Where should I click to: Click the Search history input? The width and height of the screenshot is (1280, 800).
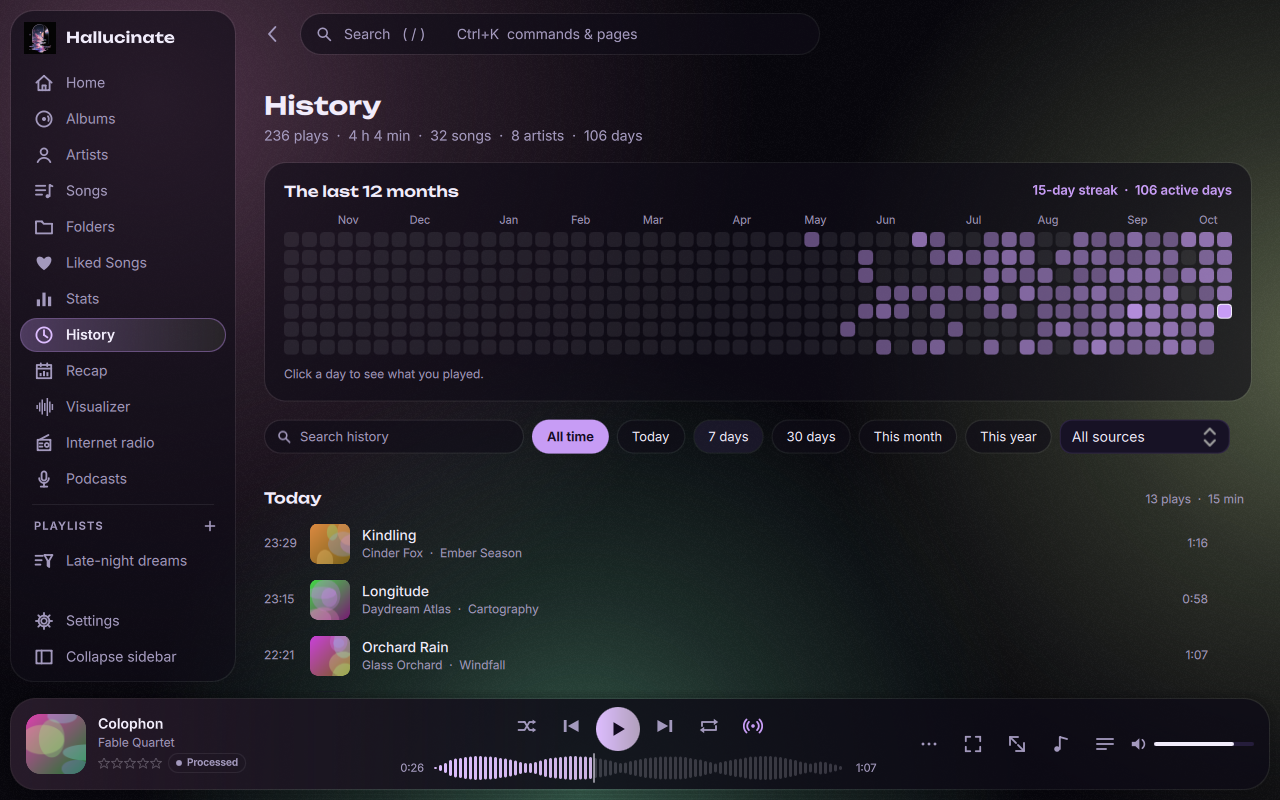point(394,437)
